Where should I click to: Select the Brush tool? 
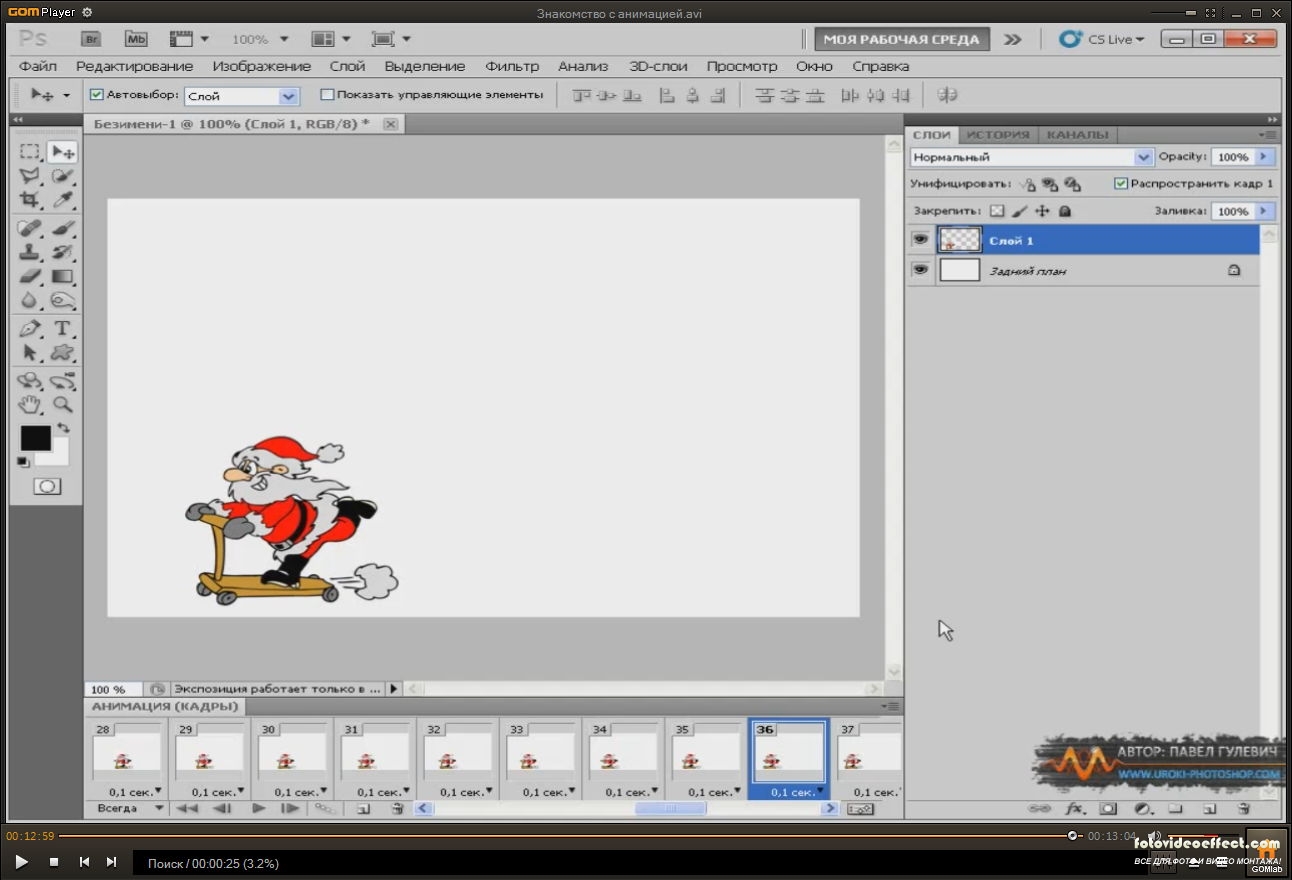point(63,229)
